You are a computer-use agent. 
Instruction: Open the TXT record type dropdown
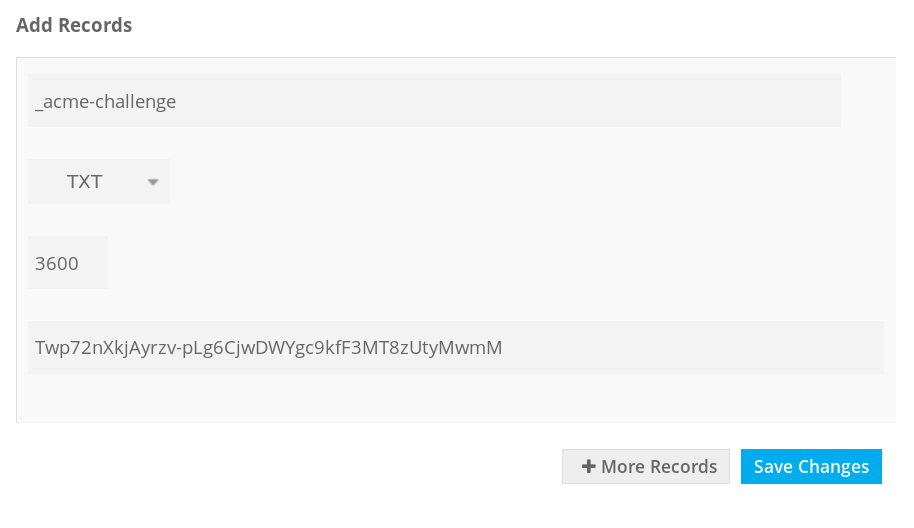(99, 181)
